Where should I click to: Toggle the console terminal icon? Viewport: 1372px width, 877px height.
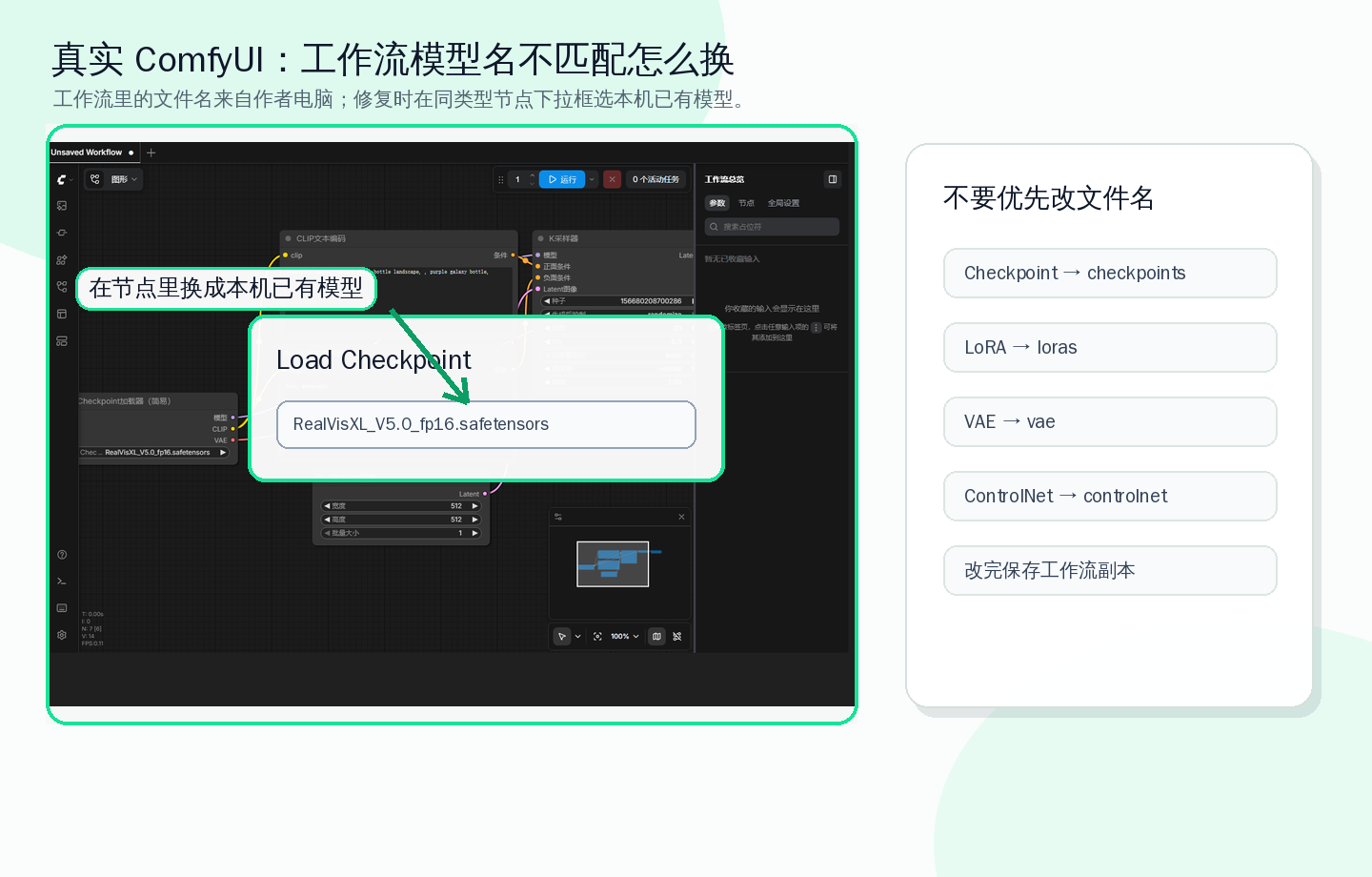62,581
